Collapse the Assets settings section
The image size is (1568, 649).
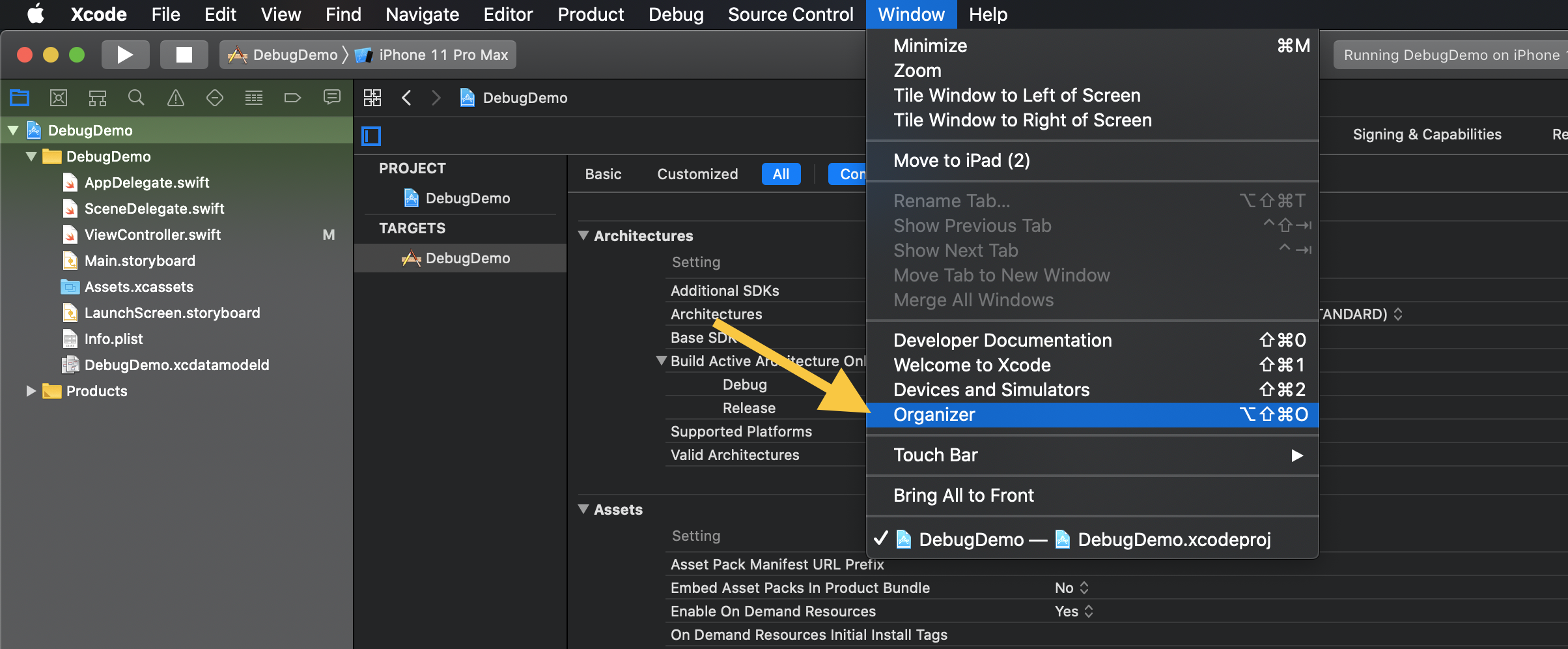[x=583, y=509]
